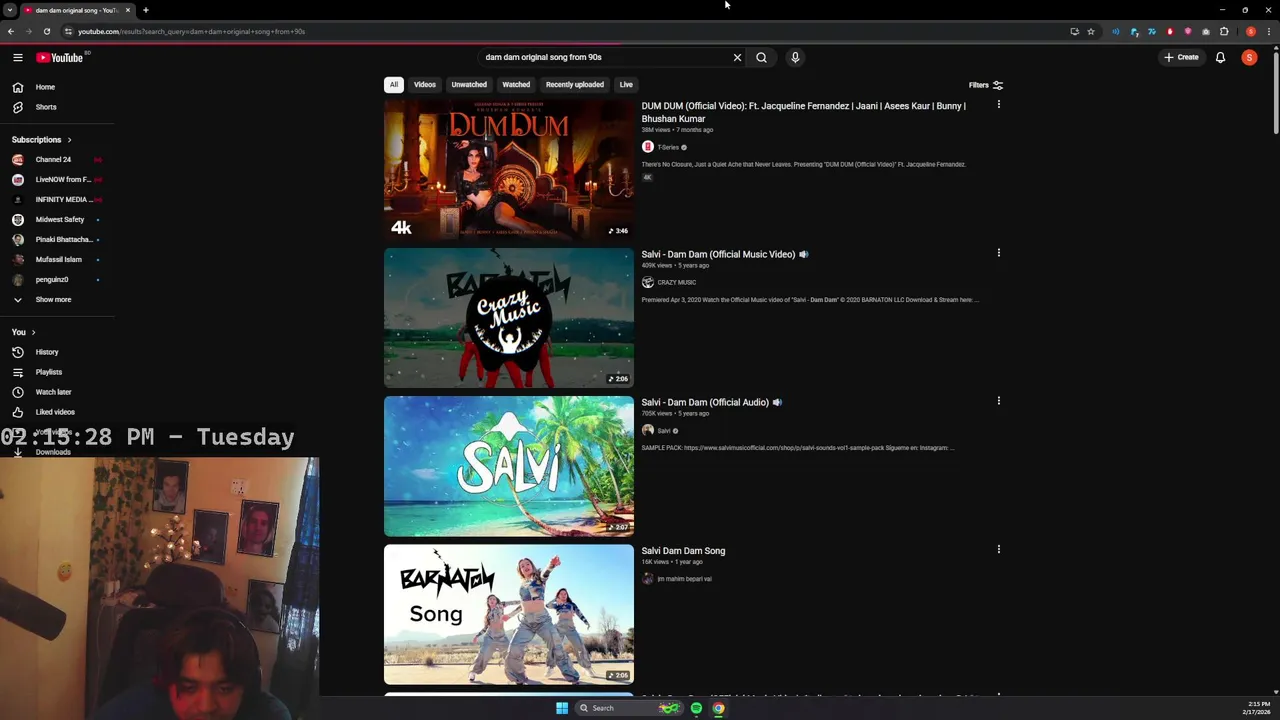
Task: Open the LiveNOW from F... subscription
Action: (56, 180)
